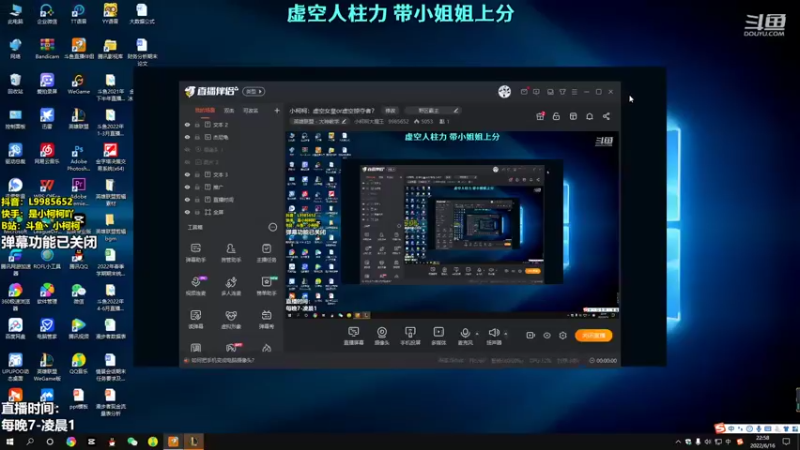
Task: Start 视频连麦 from the toolbox
Action: coord(195,286)
